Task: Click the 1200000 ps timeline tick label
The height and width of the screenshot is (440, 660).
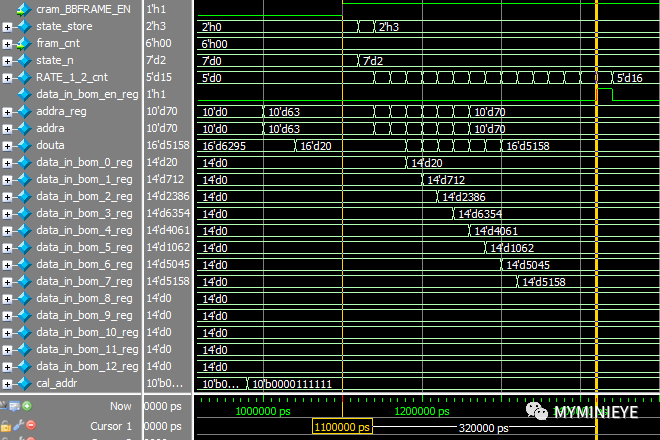Action: tap(422, 411)
